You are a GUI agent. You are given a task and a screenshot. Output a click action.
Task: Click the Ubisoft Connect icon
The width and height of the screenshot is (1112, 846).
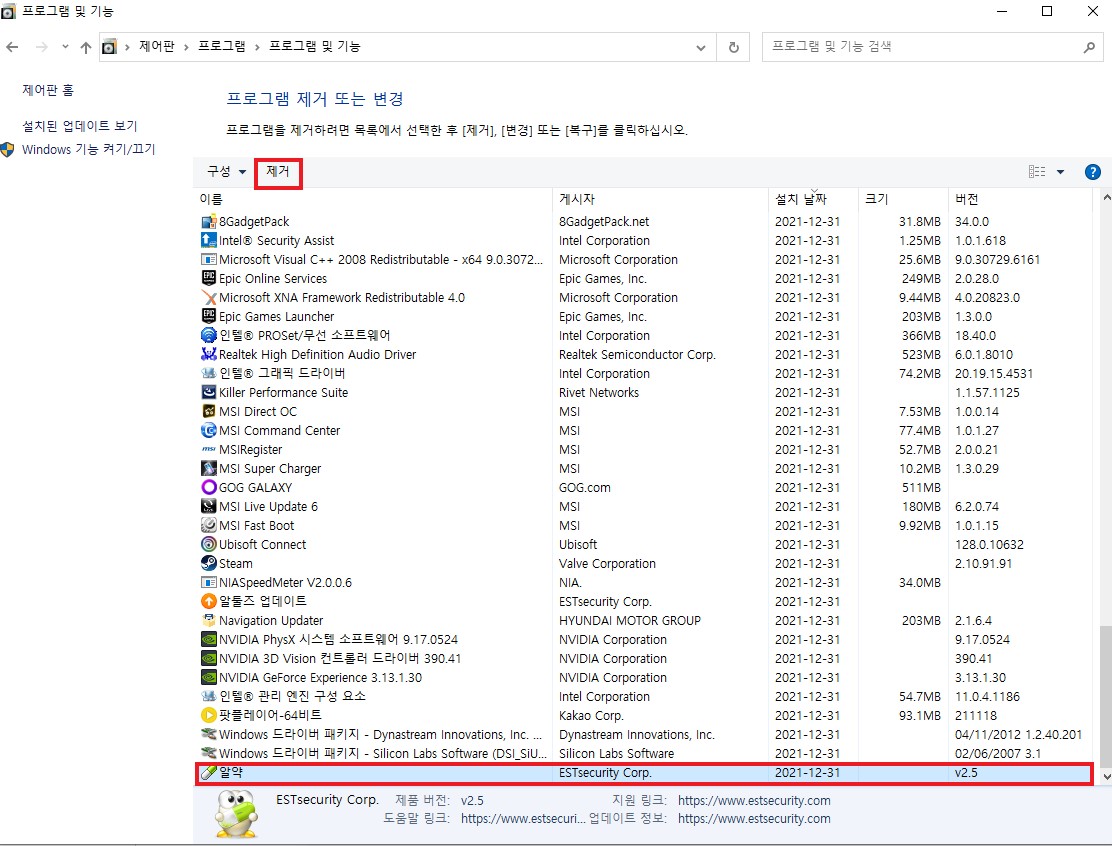pyautogui.click(x=208, y=545)
